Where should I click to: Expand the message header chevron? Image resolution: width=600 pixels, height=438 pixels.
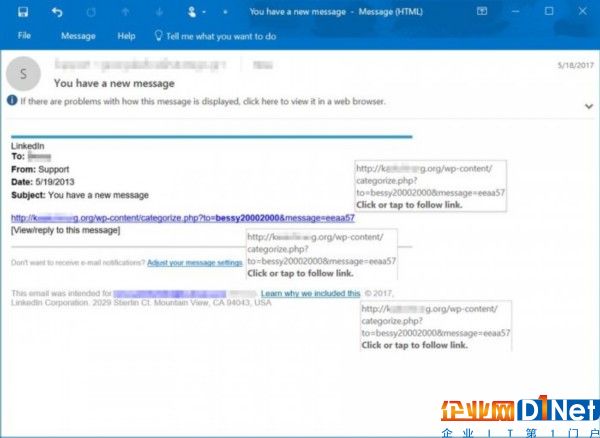click(x=589, y=107)
